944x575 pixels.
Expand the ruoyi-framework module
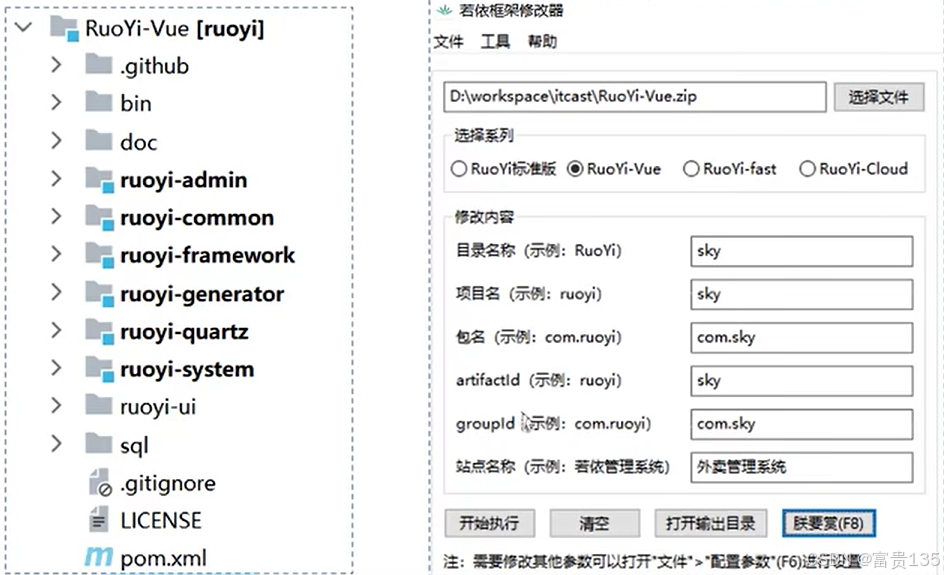tap(56, 254)
